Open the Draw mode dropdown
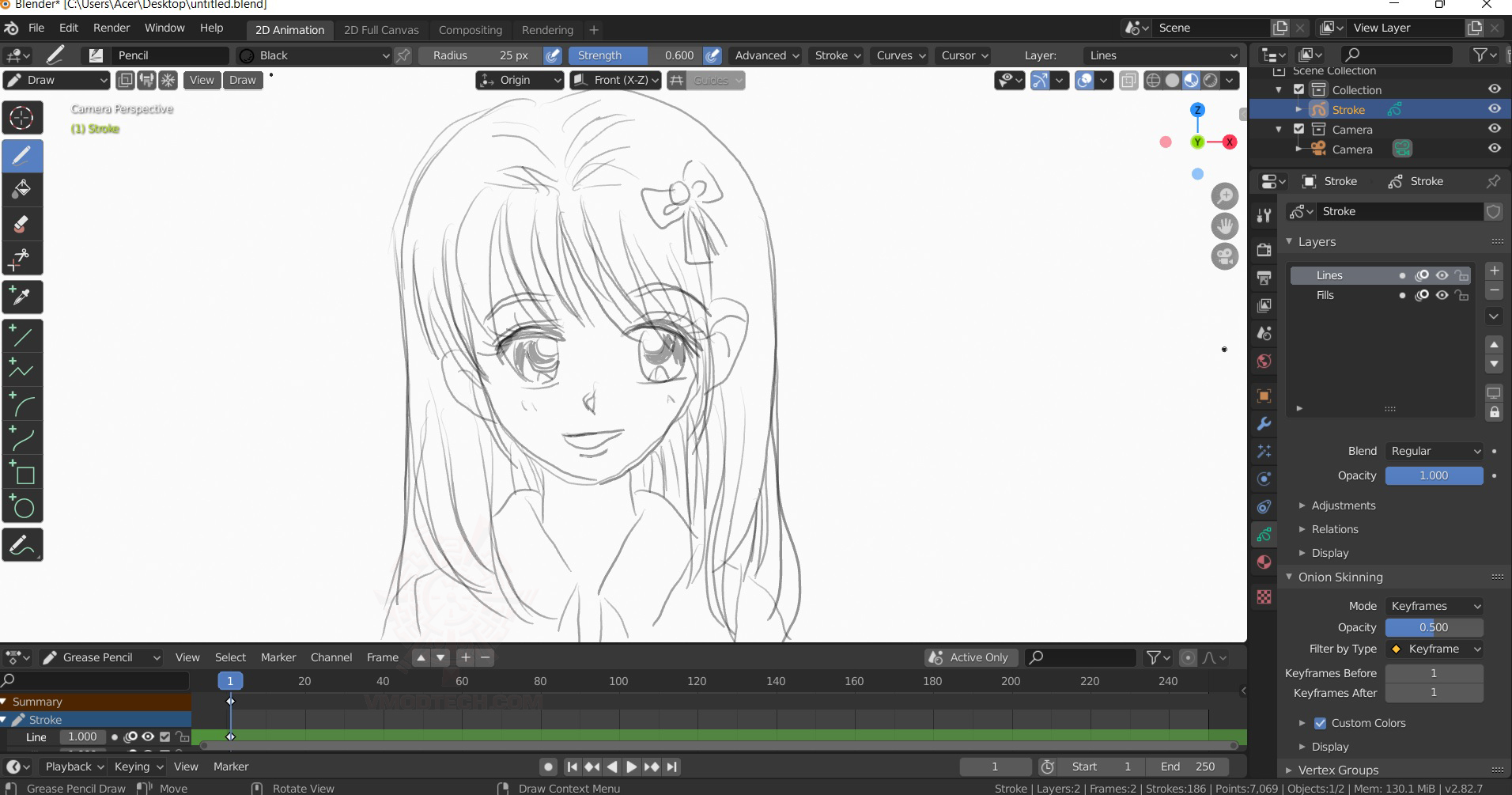This screenshot has height=795, width=1512. pos(56,80)
